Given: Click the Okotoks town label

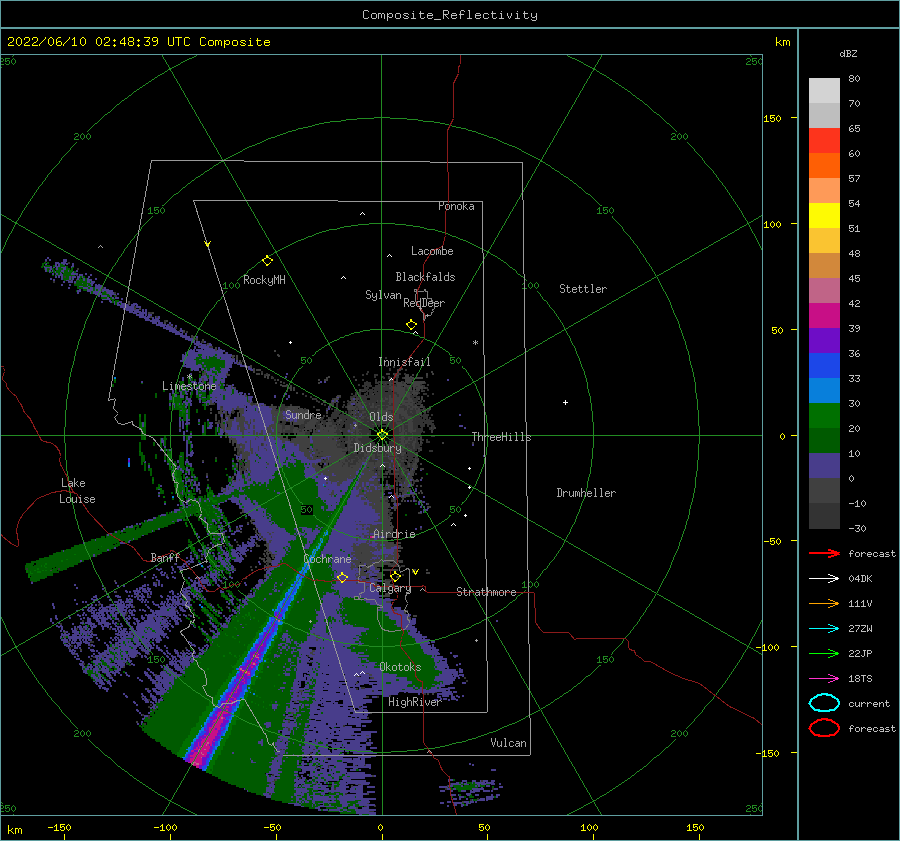Looking at the screenshot, I should pos(400,667).
